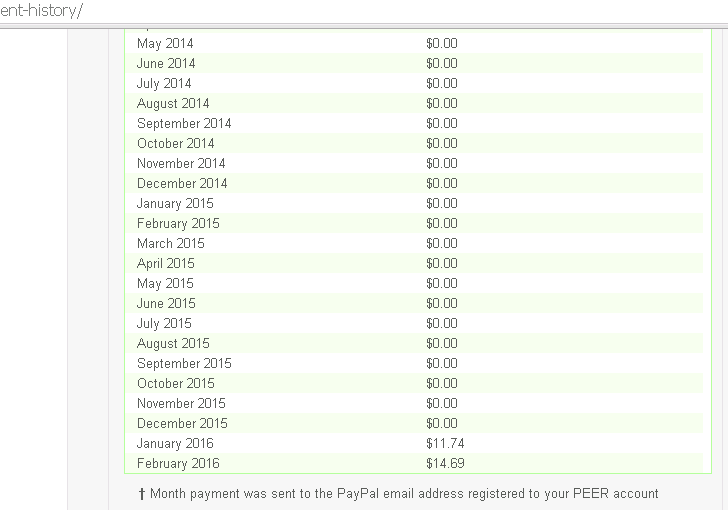The width and height of the screenshot is (728, 510).
Task: Click the November 2014 row label
Action: pyautogui.click(x=181, y=164)
